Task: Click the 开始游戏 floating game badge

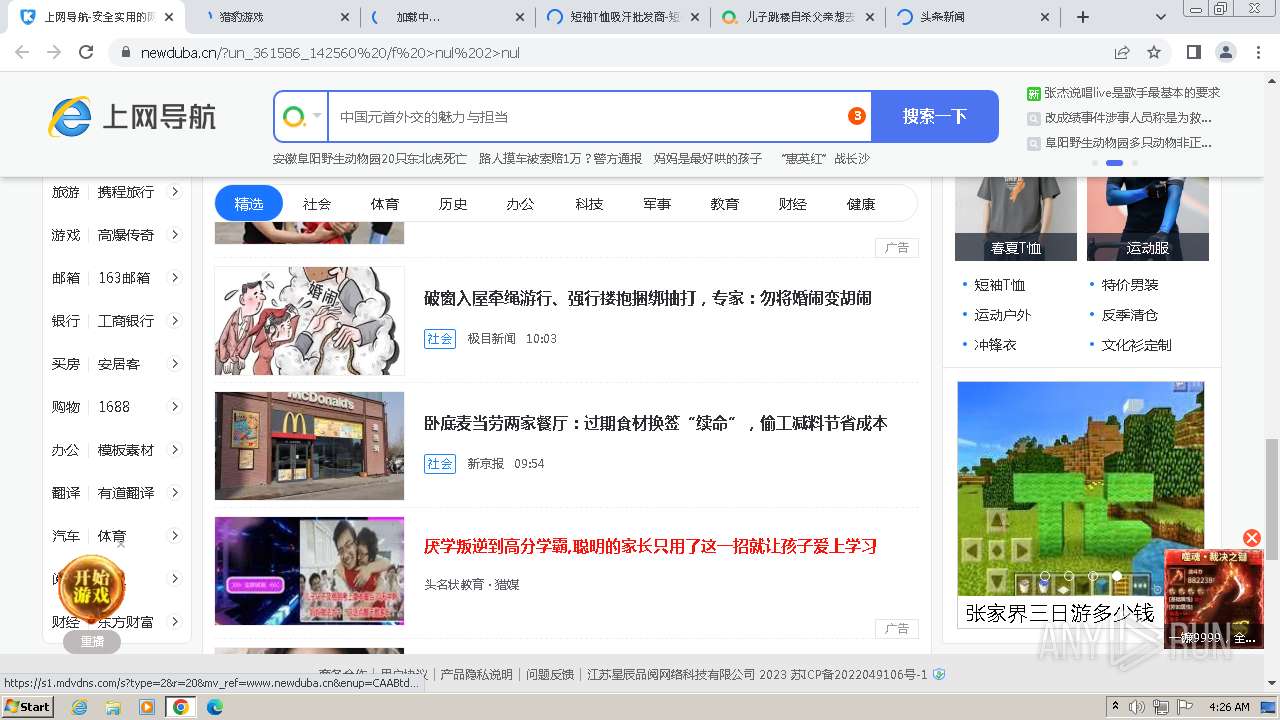Action: click(91, 588)
